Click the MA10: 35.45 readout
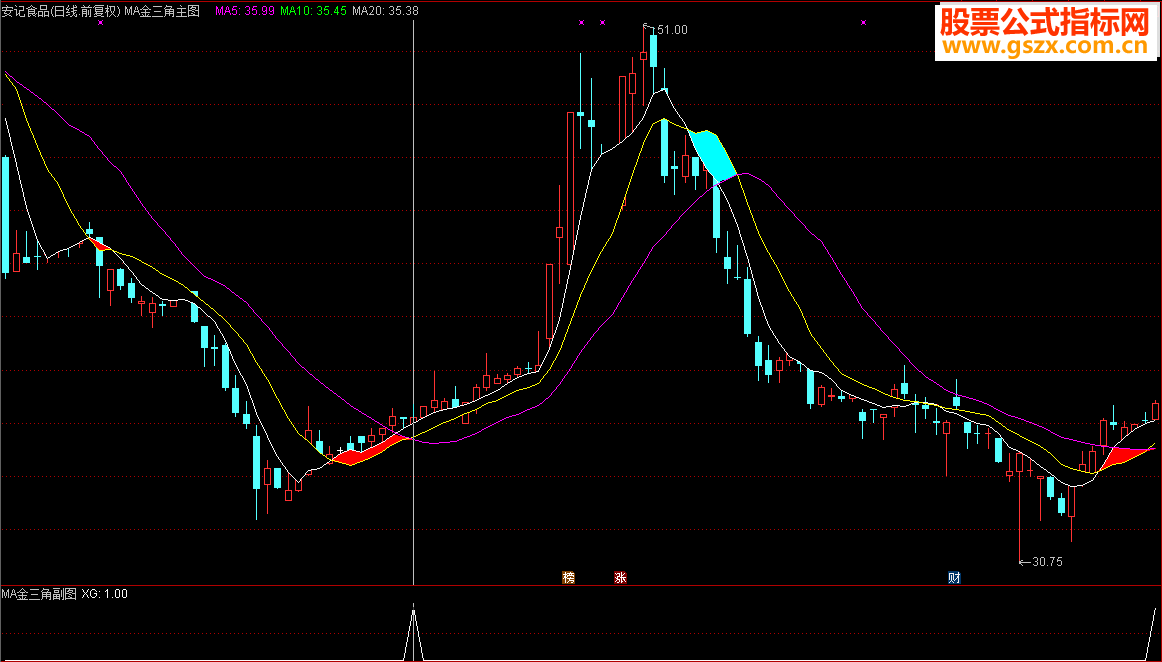1162x662 pixels. click(313, 11)
